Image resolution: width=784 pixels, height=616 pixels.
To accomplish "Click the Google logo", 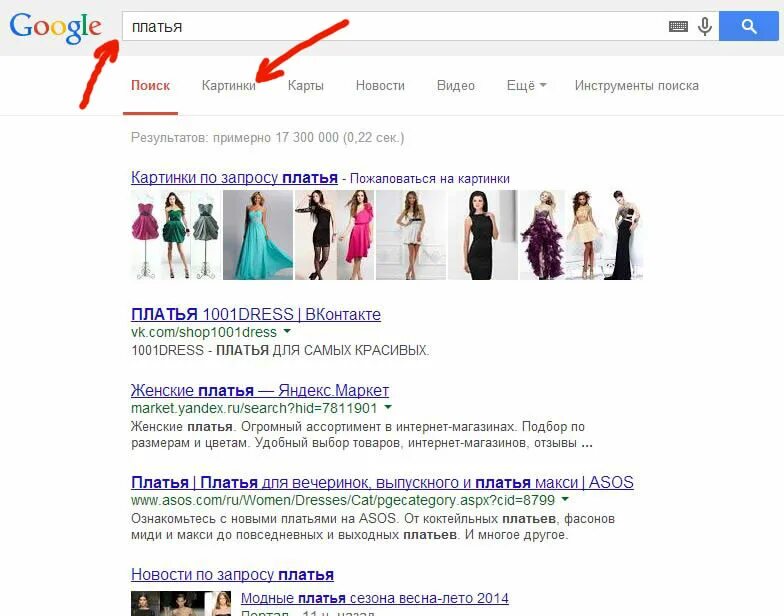I will pyautogui.click(x=56, y=28).
